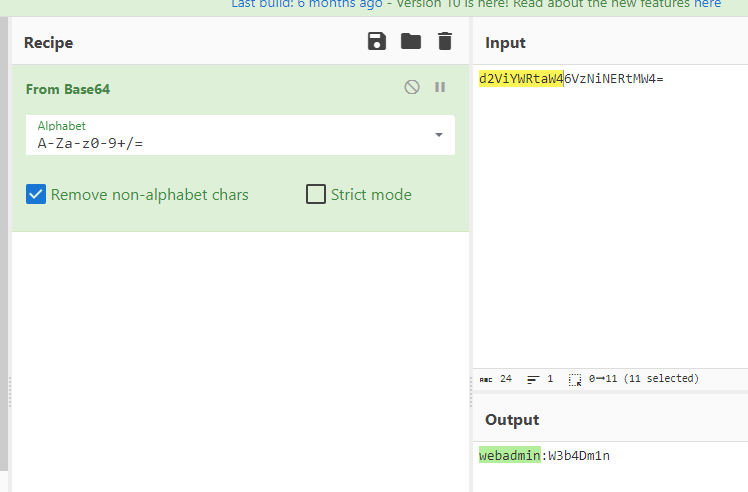748x492 pixels.
Task: Click the left panel scrollbar
Action: tap(4, 244)
